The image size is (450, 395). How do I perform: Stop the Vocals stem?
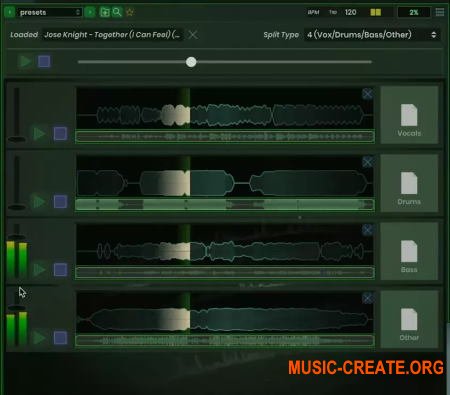point(60,134)
